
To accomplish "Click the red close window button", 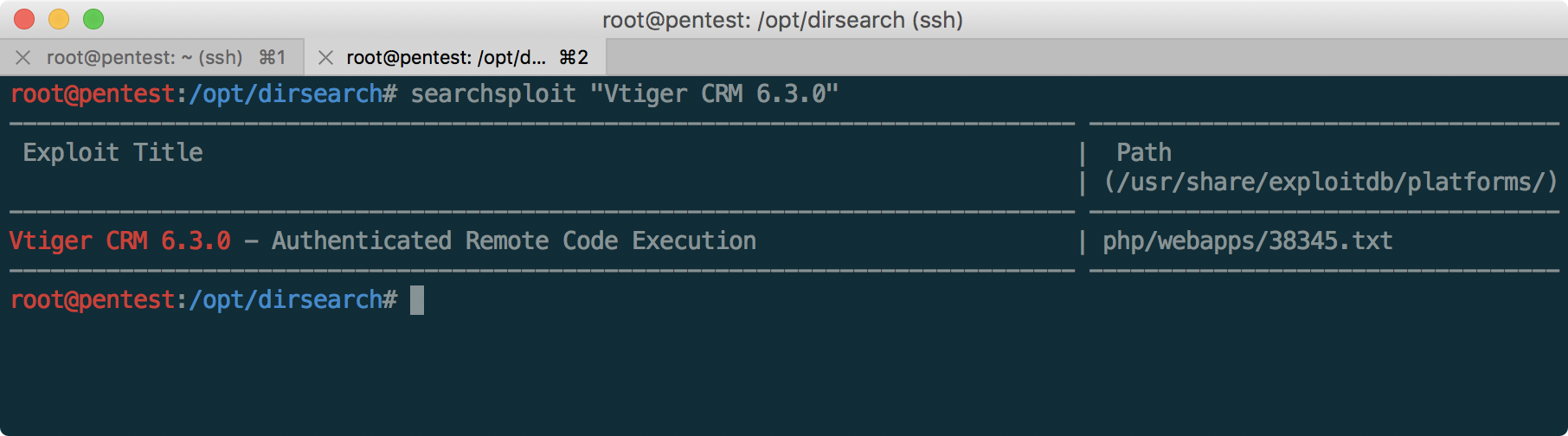I will pos(24,19).
